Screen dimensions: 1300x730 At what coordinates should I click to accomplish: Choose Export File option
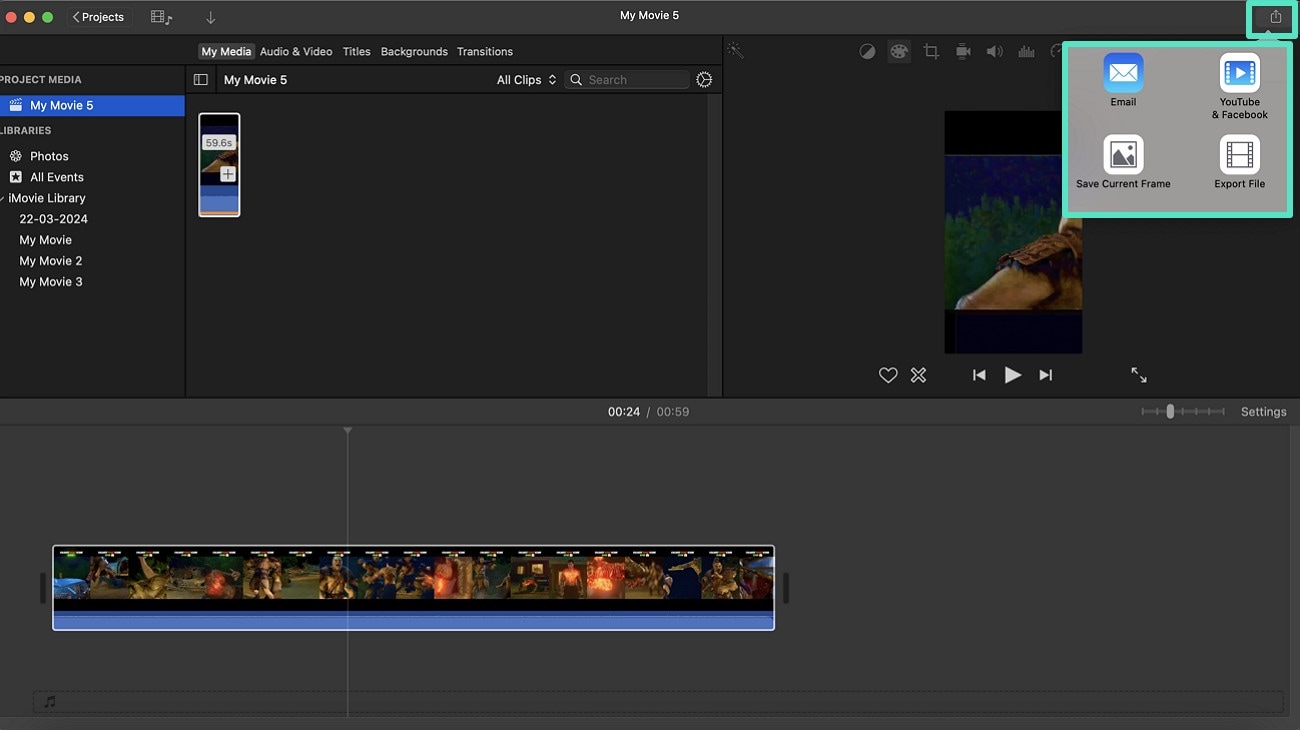pos(1239,163)
